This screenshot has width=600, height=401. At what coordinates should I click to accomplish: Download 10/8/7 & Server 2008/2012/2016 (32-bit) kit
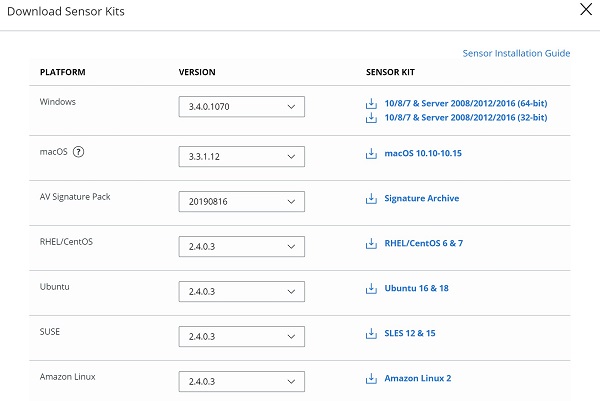[466, 117]
